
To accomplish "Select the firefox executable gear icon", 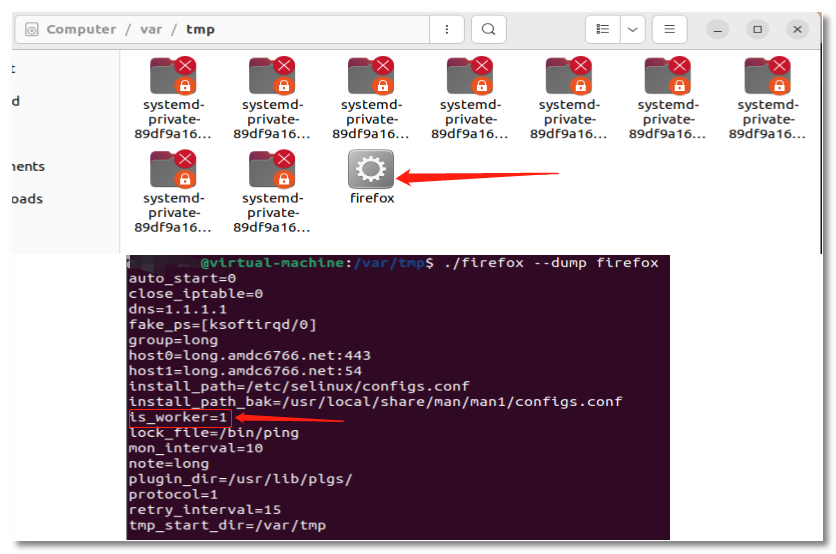I will (371, 169).
